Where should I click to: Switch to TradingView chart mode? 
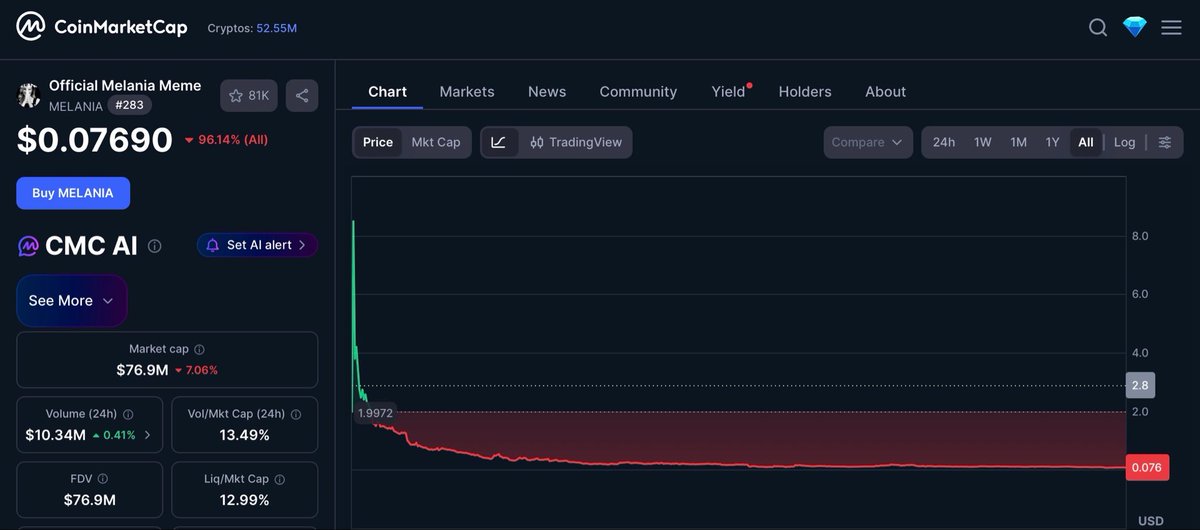[576, 142]
